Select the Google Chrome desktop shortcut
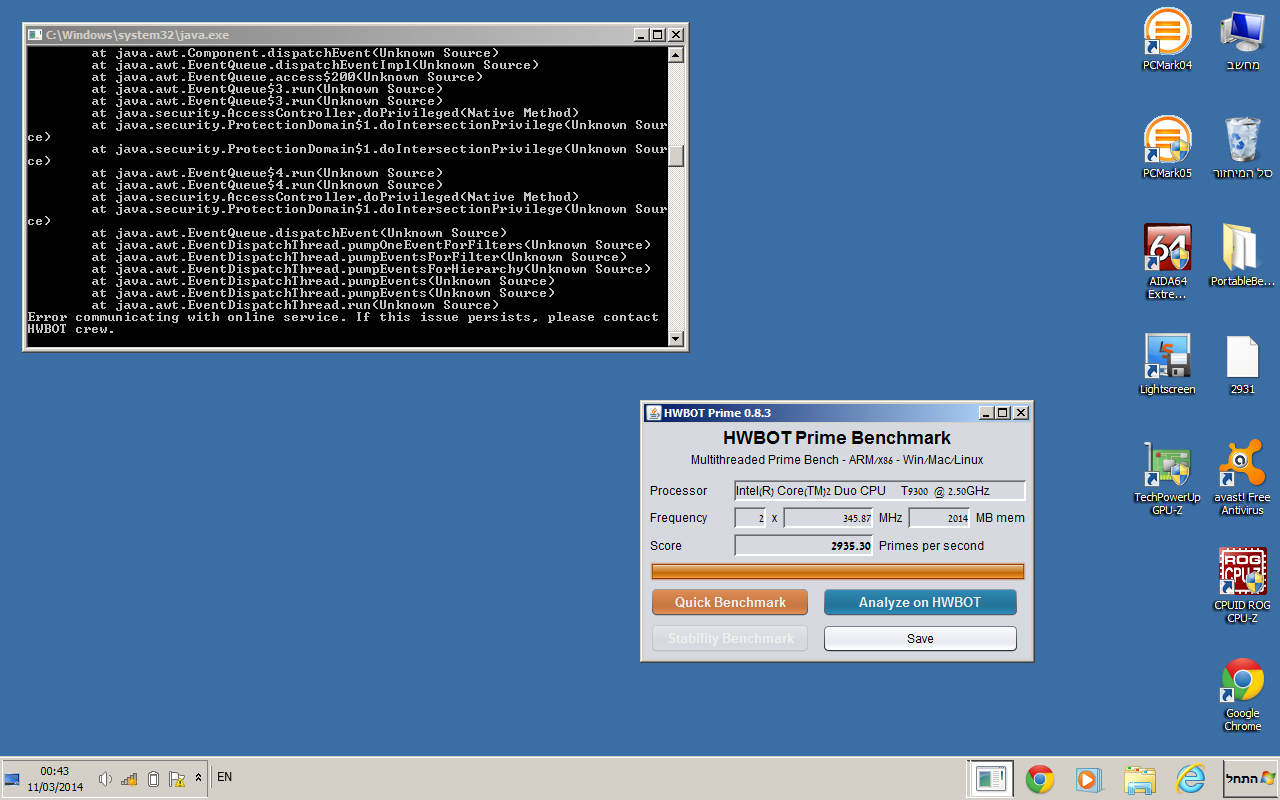This screenshot has height=800, width=1280. coord(1242,694)
